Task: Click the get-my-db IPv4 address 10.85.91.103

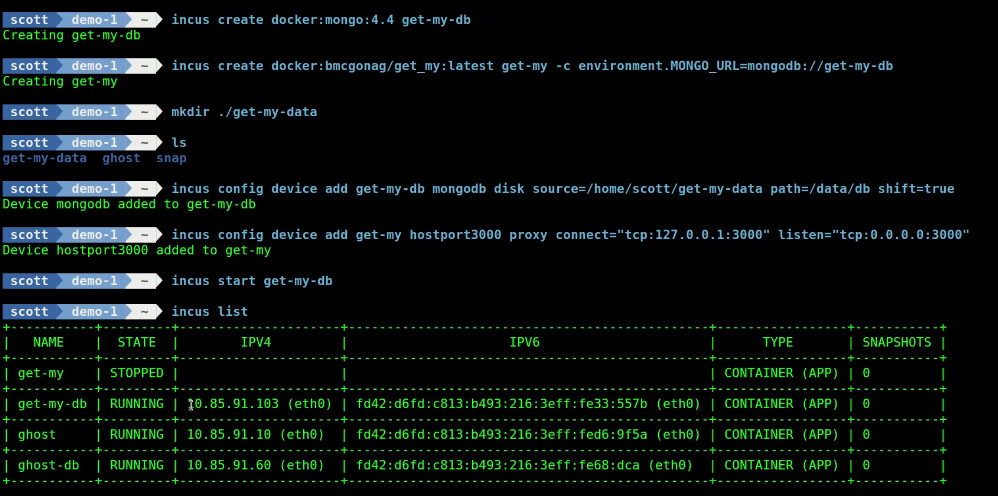Action: pos(233,404)
